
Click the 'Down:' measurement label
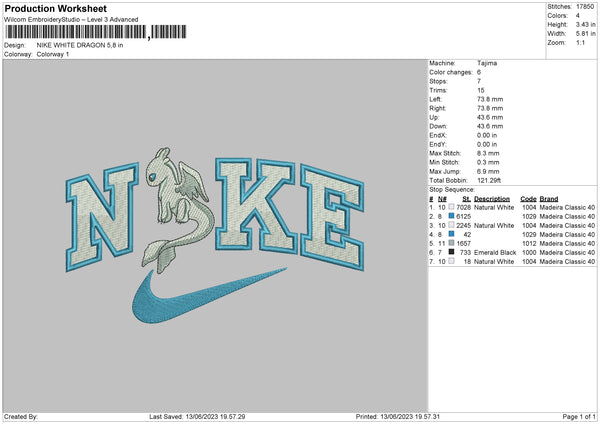(x=438, y=126)
